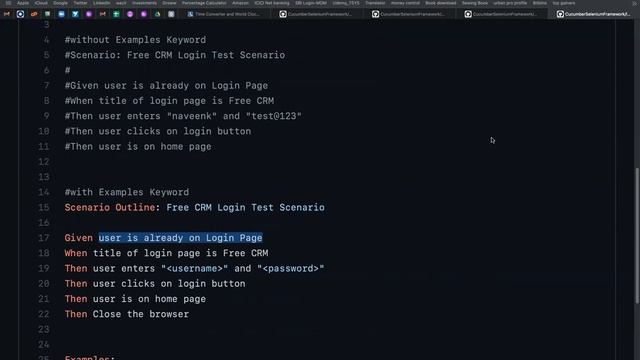Screen dimensions: 640x360
Task: Click line number 22 in the gutter
Action: (x=44, y=314)
